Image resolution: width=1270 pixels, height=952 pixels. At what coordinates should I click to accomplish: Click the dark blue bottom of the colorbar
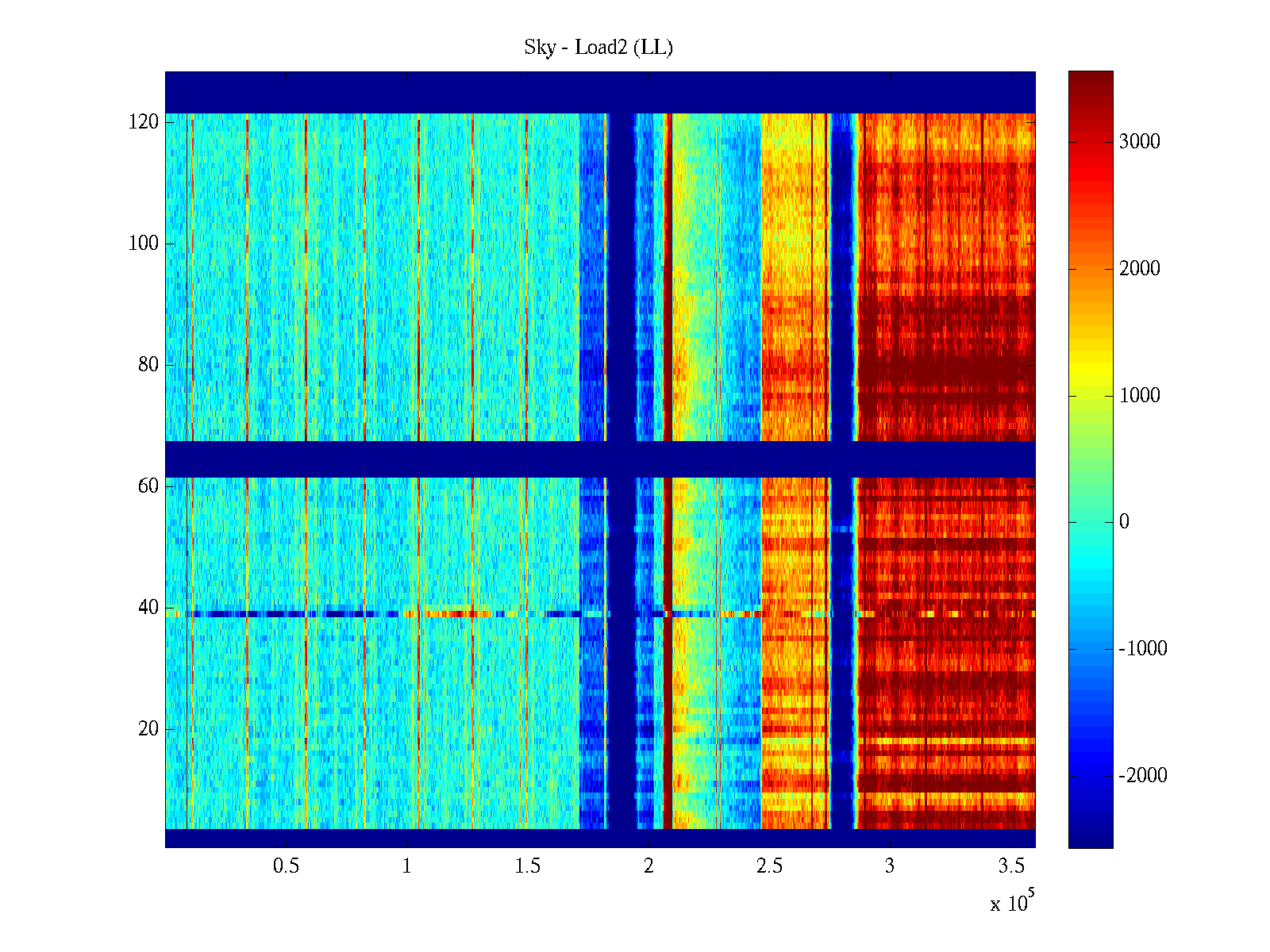(1091, 837)
